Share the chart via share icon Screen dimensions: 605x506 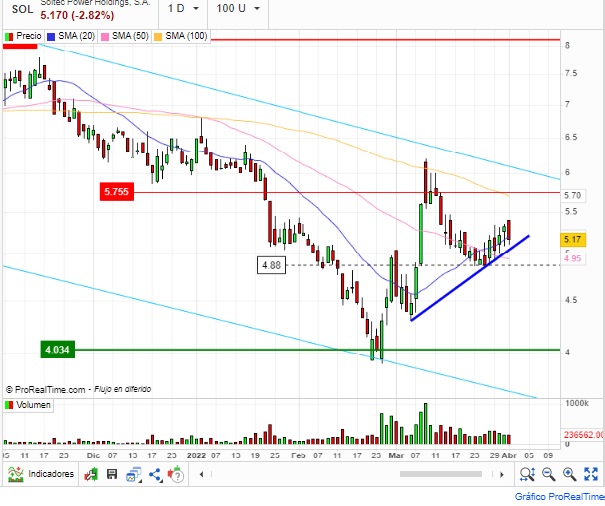[x=155, y=474]
